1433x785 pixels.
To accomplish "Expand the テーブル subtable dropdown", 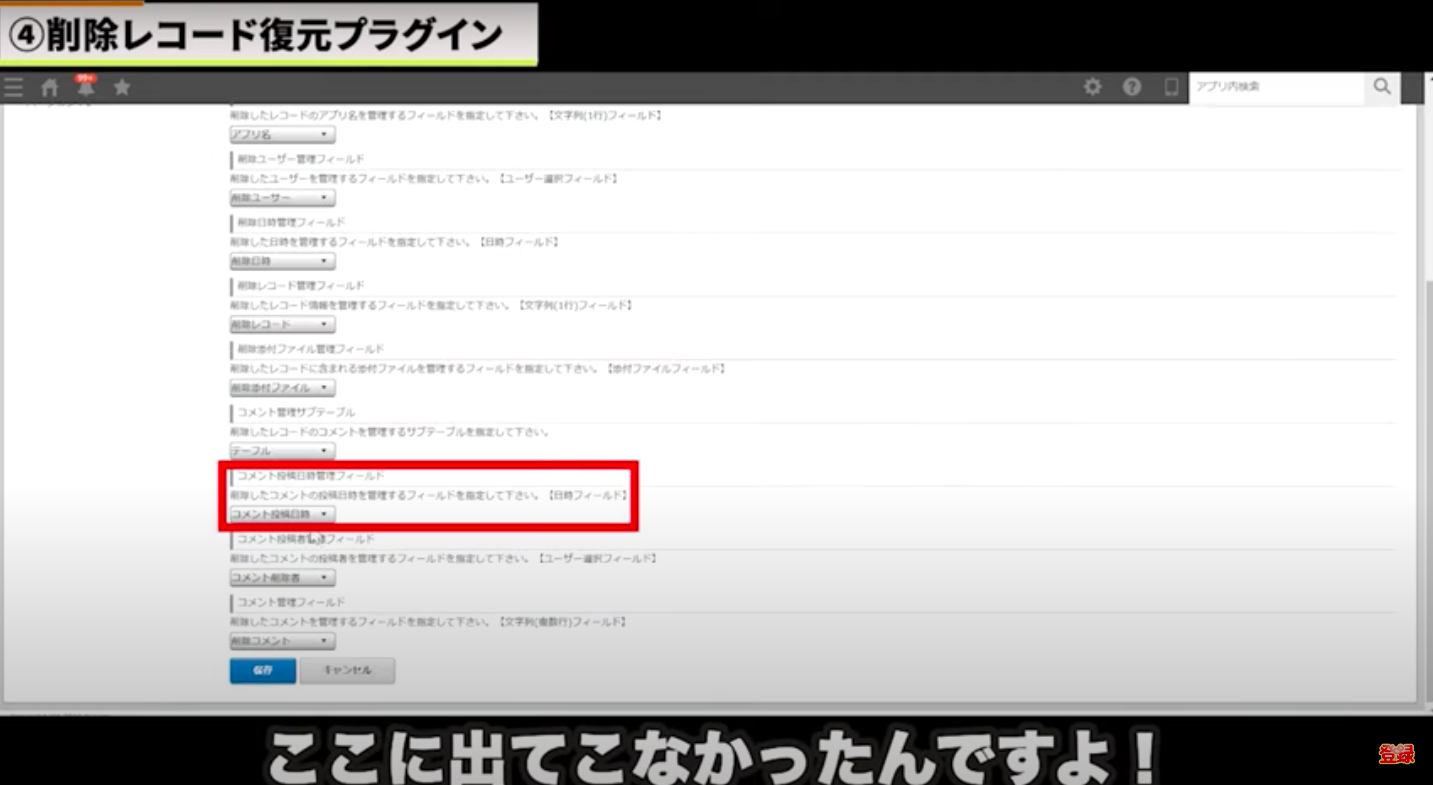I will 282,451.
